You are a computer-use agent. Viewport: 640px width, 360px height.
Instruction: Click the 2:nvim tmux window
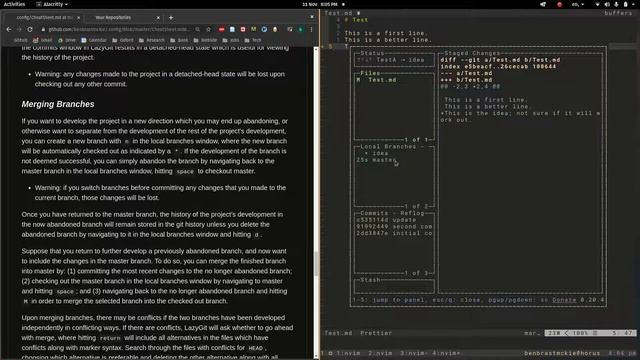click(380, 353)
